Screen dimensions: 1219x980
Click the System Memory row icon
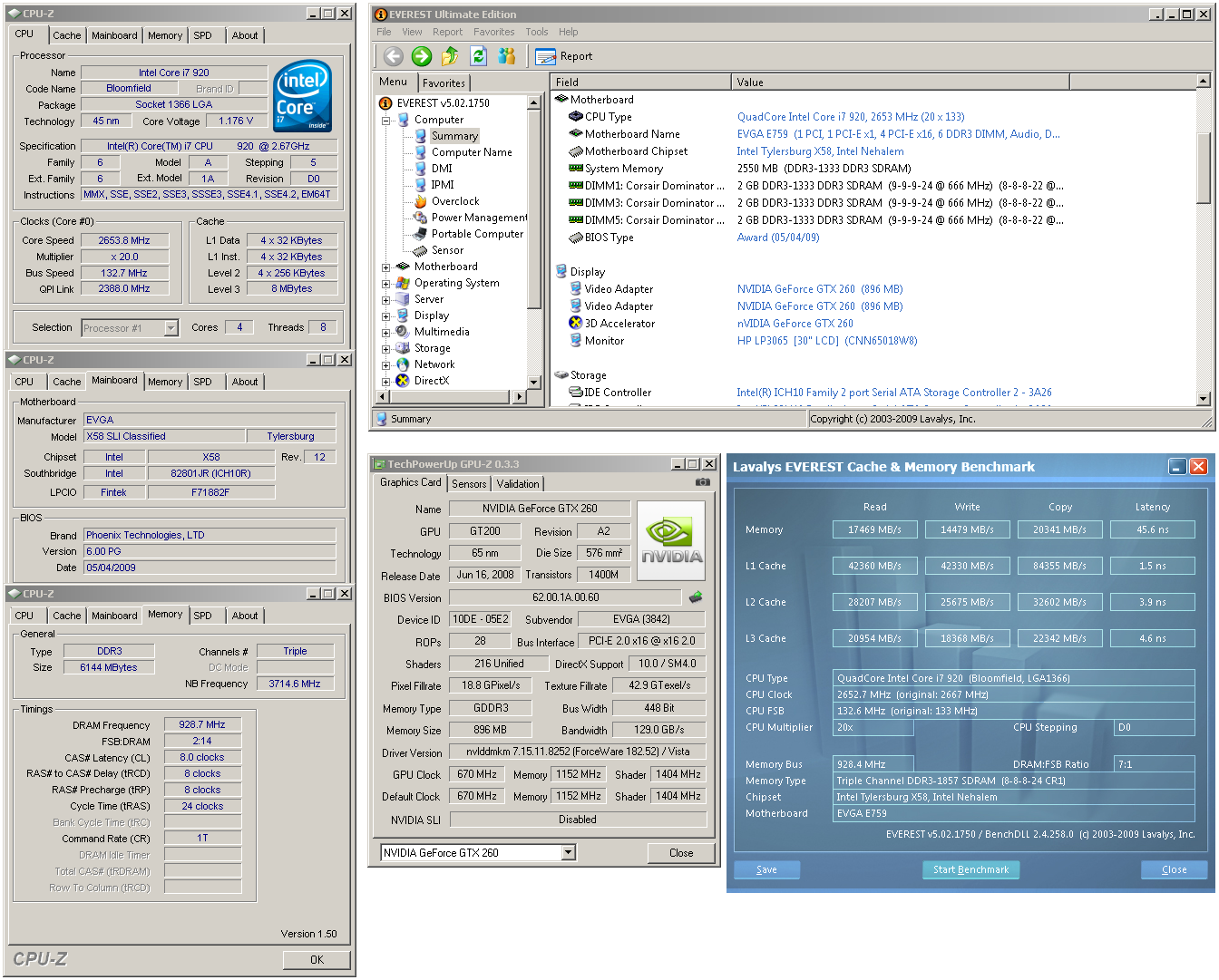(575, 169)
